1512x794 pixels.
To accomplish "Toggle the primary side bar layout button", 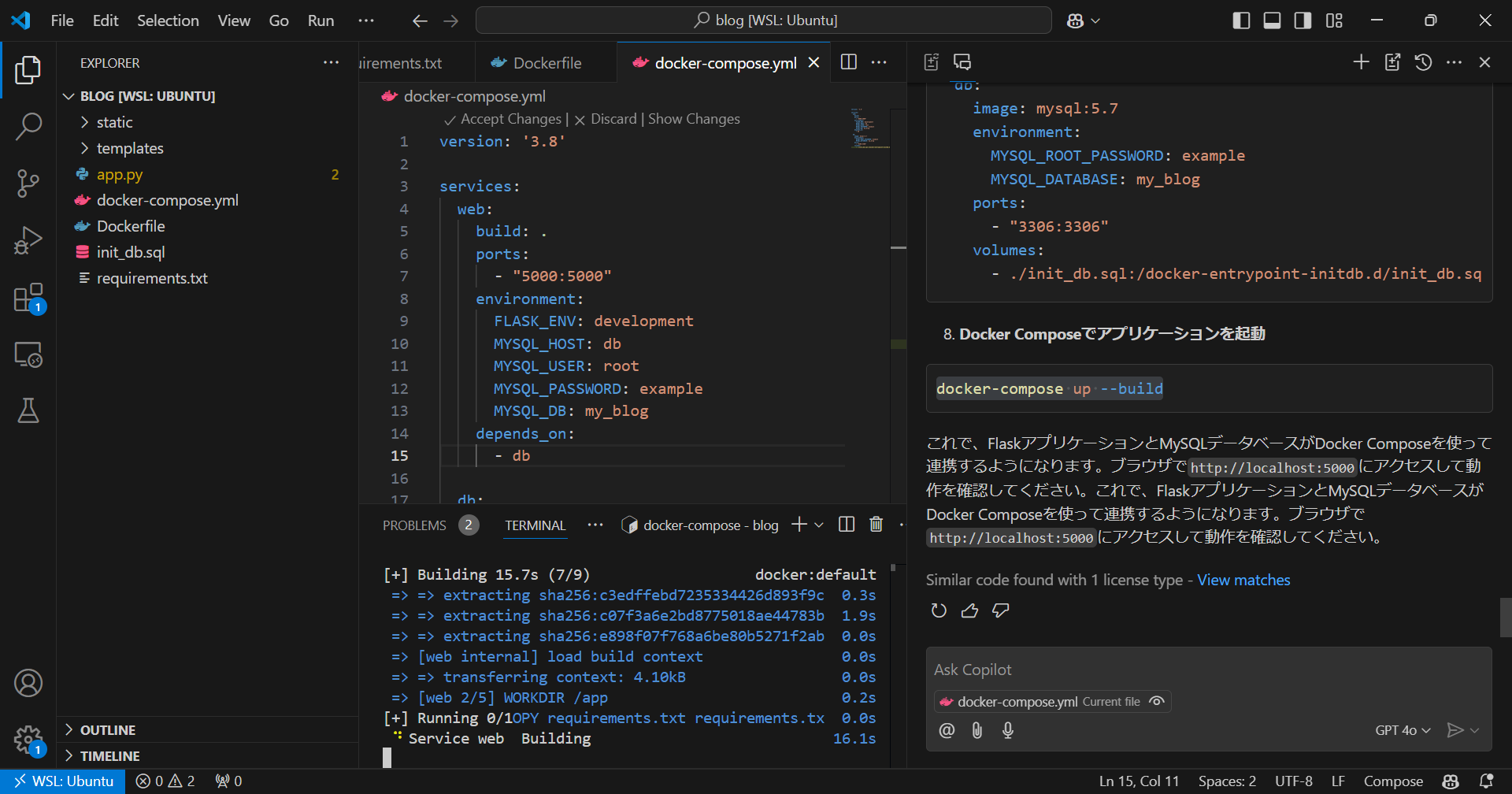I will (1241, 20).
